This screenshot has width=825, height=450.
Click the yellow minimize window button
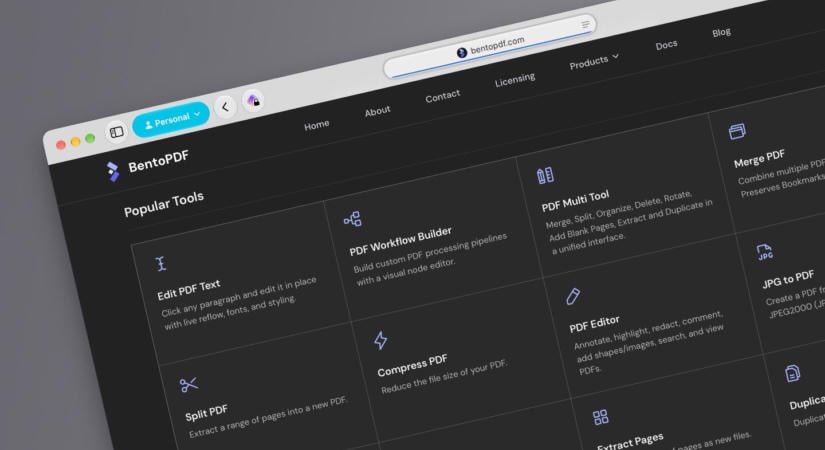pyautogui.click(x=76, y=141)
